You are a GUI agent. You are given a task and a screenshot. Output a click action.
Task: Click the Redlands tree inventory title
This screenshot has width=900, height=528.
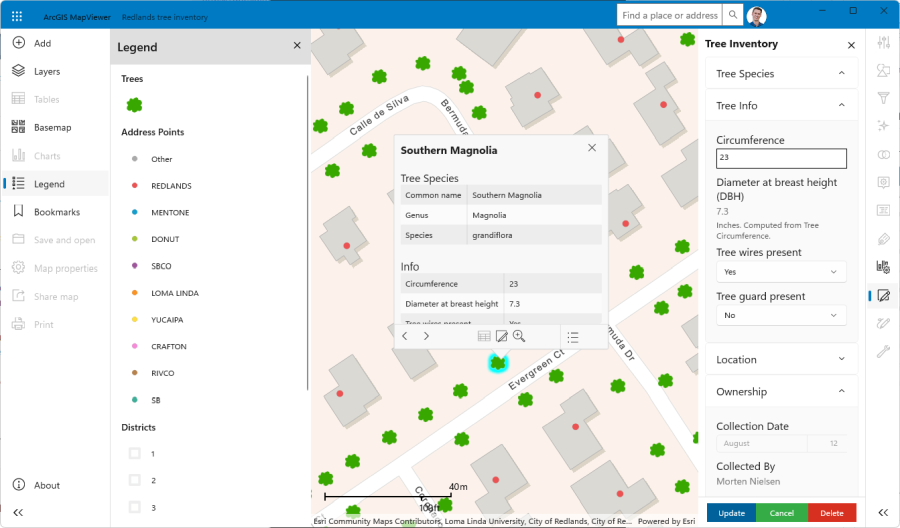(x=165, y=17)
